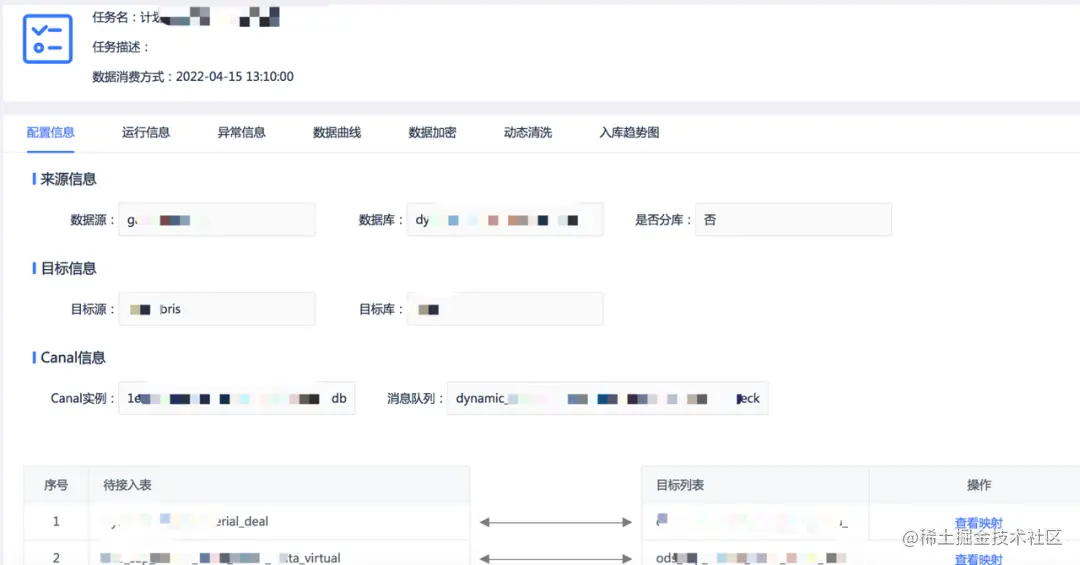Image resolution: width=1080 pixels, height=565 pixels.
Task: Click the 是否分库 field showing 否
Action: [x=793, y=220]
